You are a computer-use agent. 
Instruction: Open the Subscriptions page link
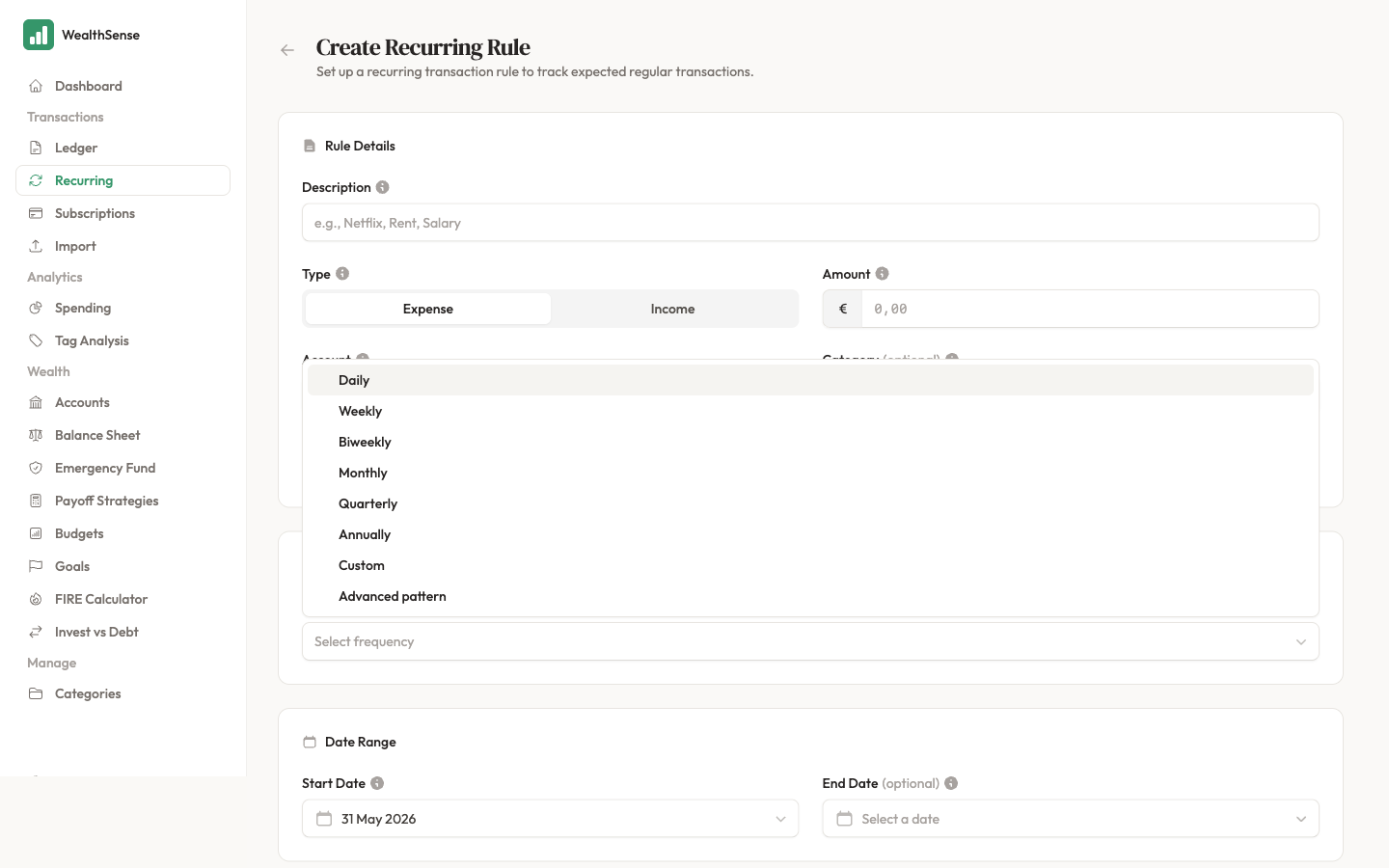(x=123, y=213)
